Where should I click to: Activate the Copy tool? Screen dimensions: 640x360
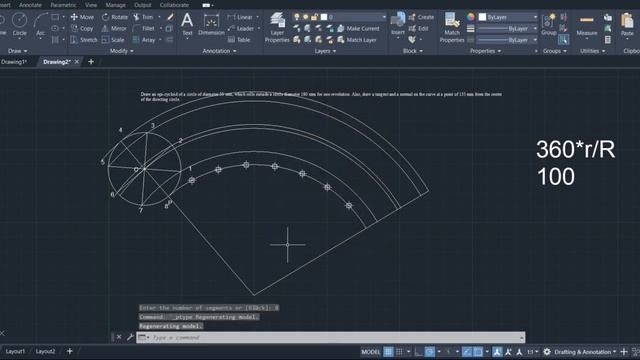[82, 29]
